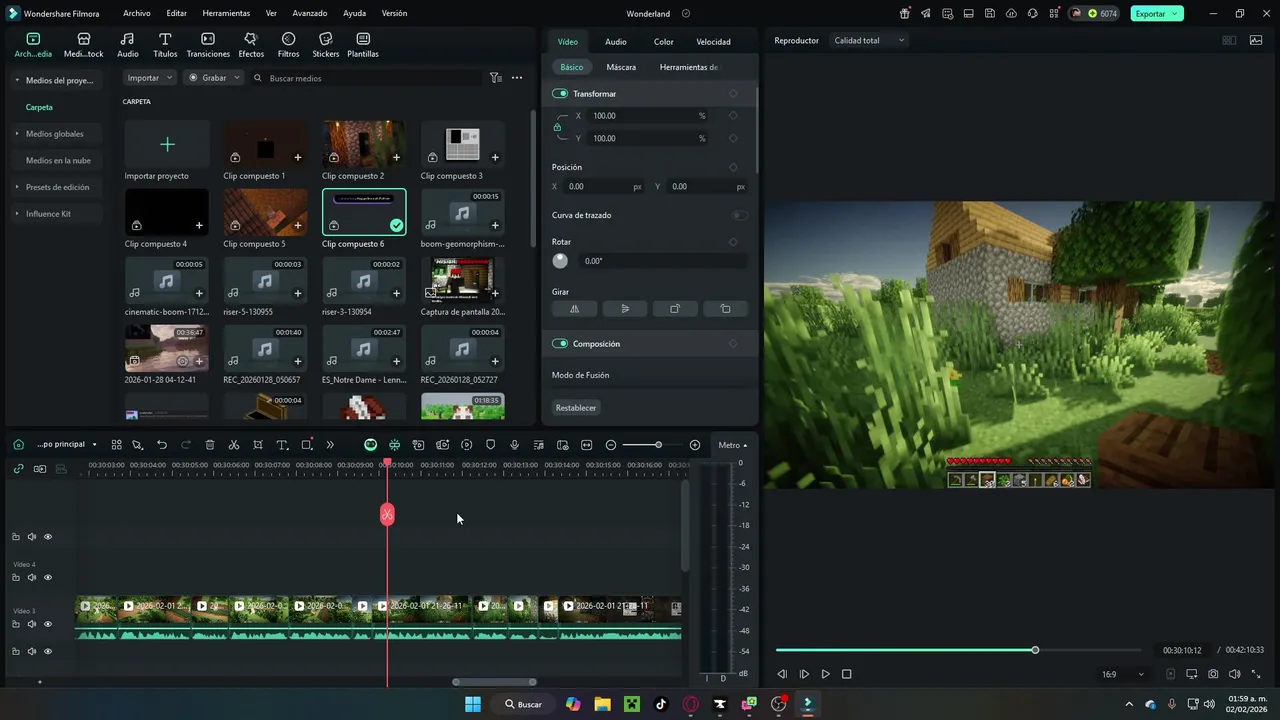Toggle the Transformar switch
Image resolution: width=1280 pixels, height=720 pixels.
click(x=560, y=93)
